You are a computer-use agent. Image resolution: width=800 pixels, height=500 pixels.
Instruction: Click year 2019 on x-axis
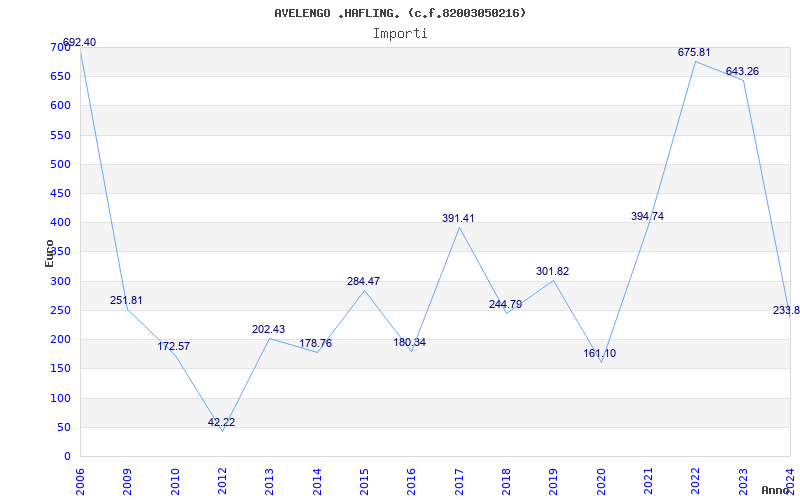pyautogui.click(x=554, y=481)
